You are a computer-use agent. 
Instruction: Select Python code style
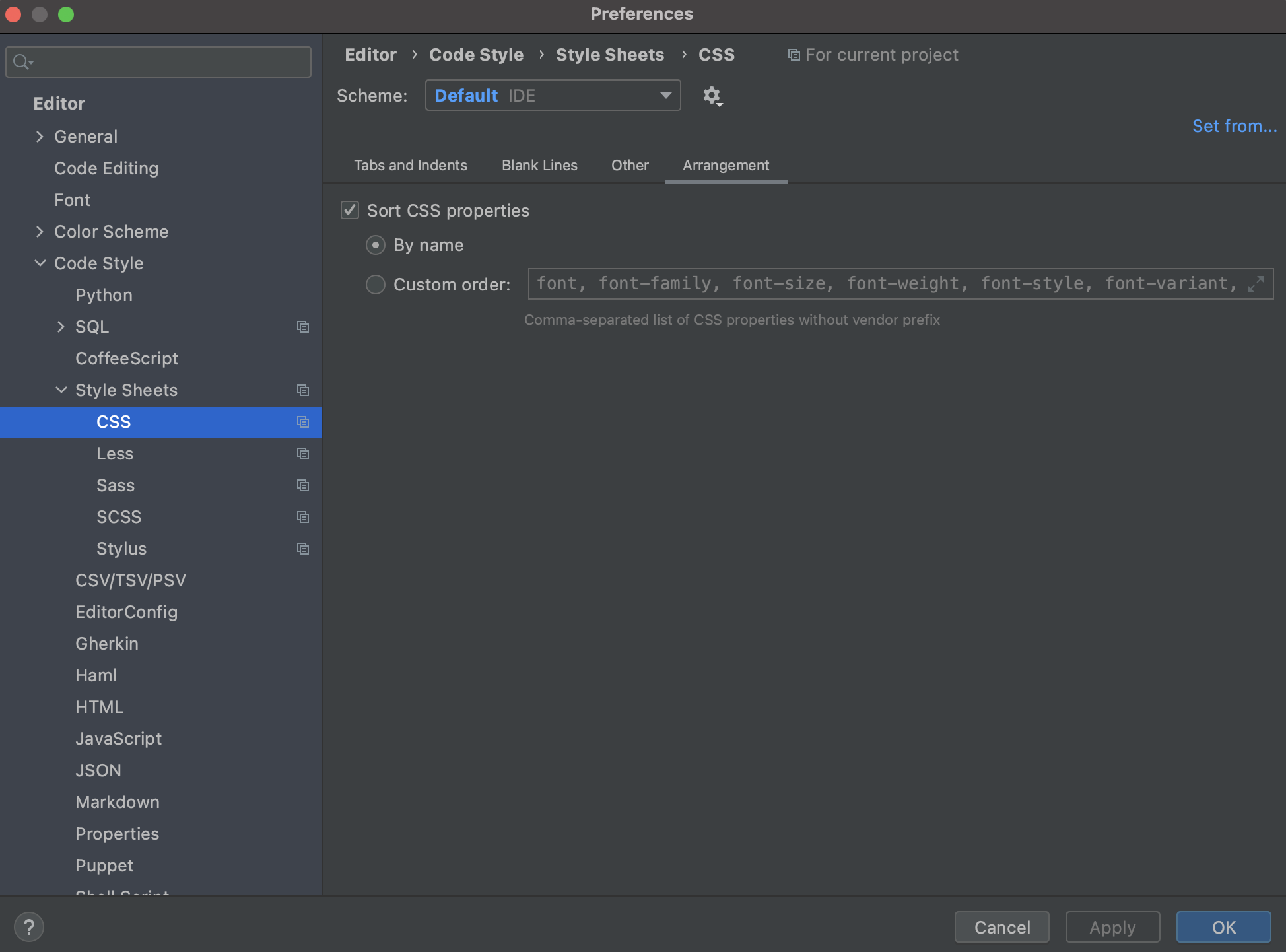click(x=104, y=295)
